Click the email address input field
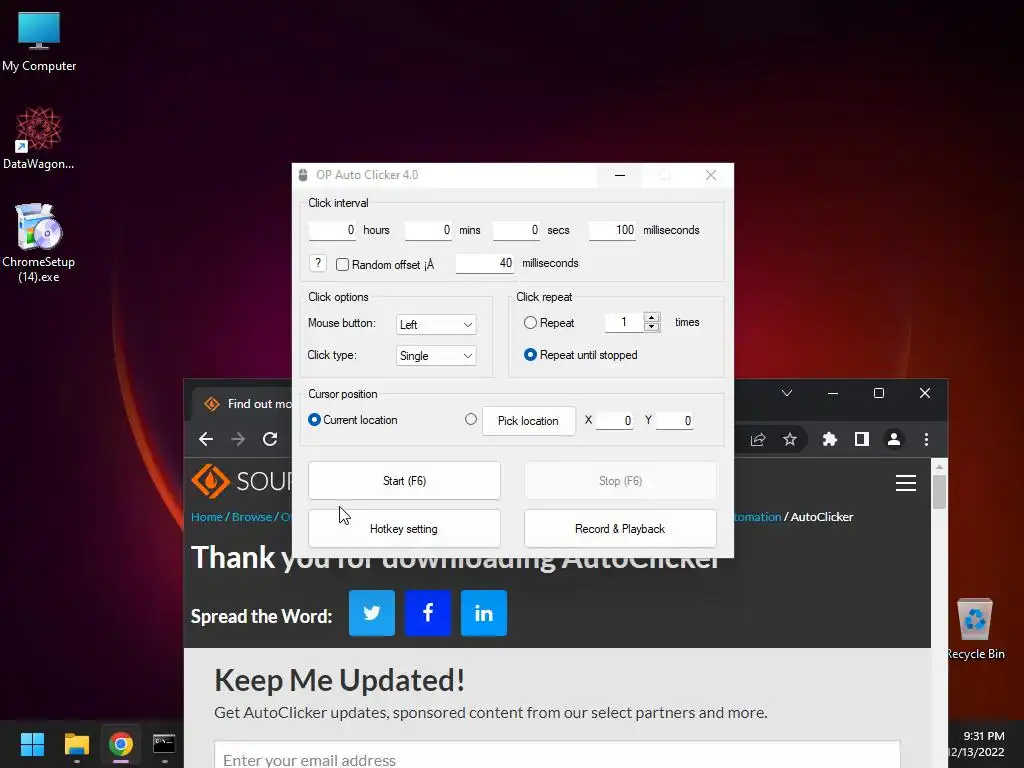Screen dimensions: 1024x768 tap(557, 756)
